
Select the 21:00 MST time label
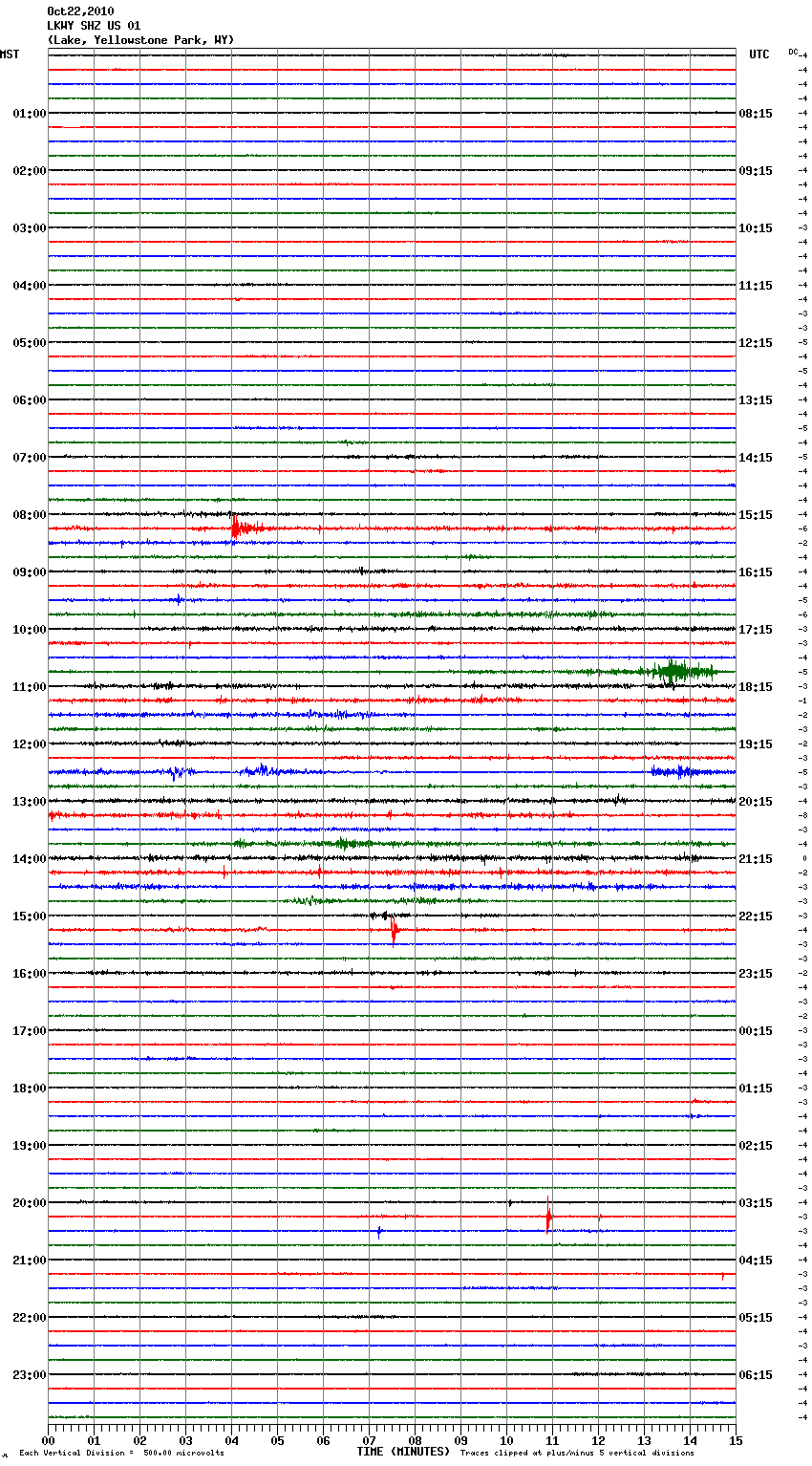coord(29,1261)
